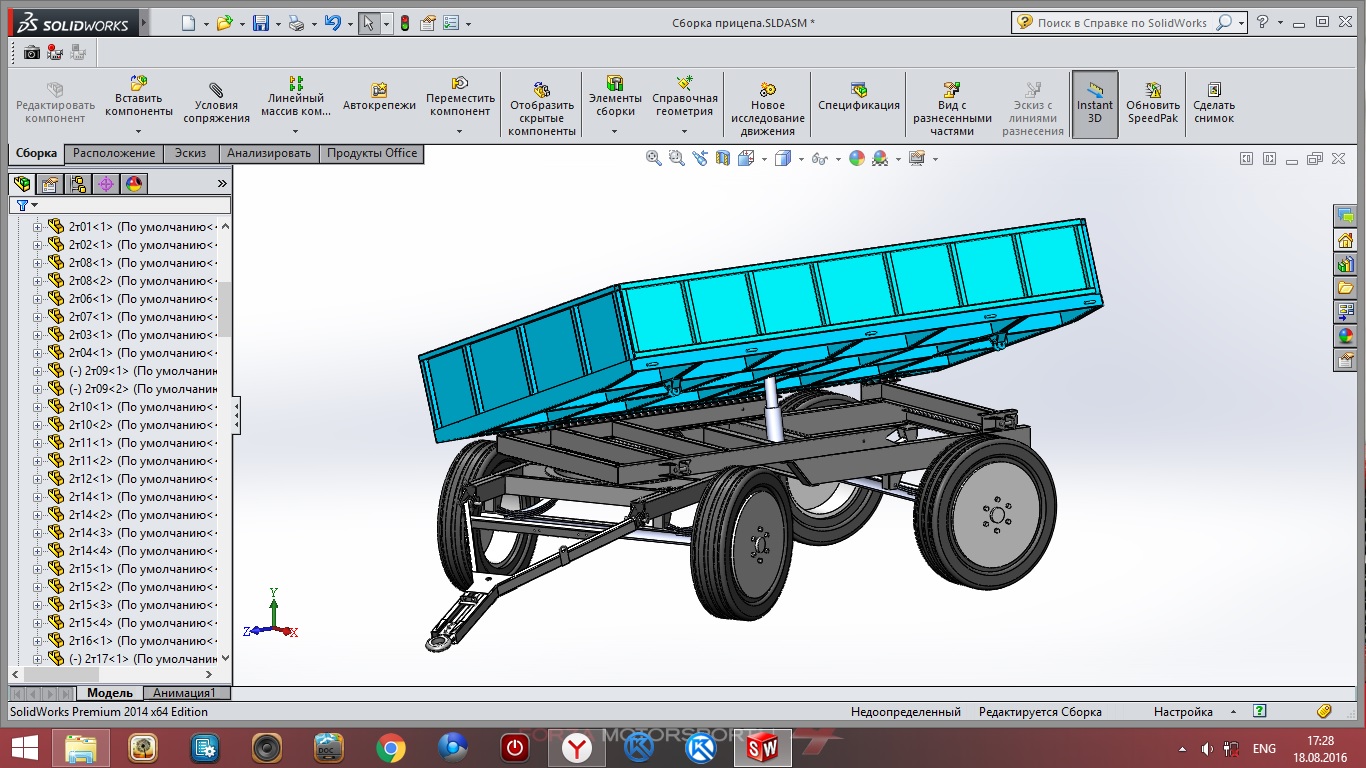
Task: Expand the 2т08<2> component node
Action: click(38, 281)
